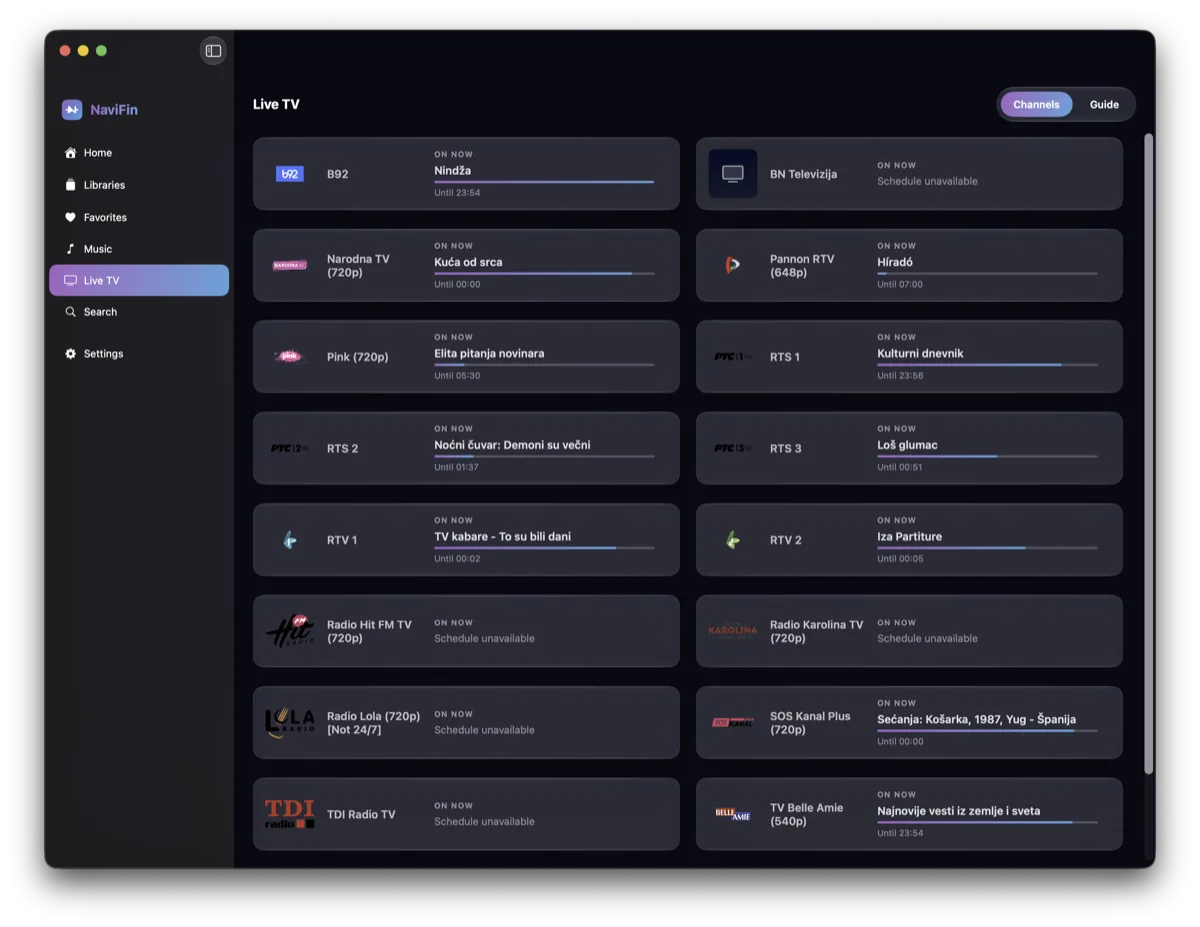Click the channel name TDI Radio TV
Image resolution: width=1200 pixels, height=927 pixels.
[x=361, y=815]
